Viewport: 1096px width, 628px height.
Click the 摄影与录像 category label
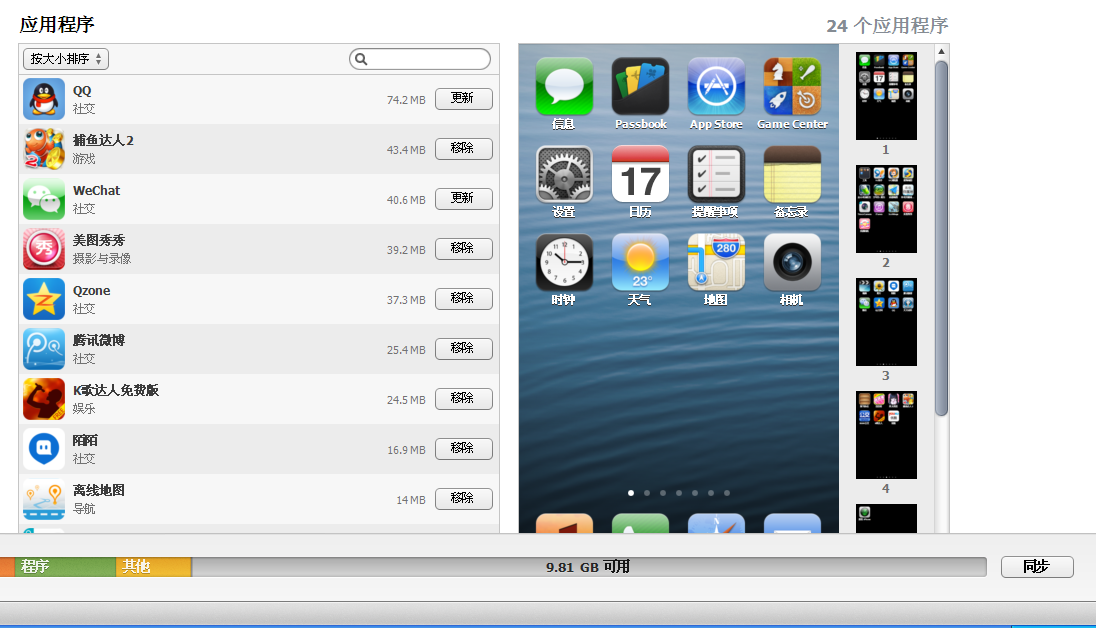coord(101,259)
